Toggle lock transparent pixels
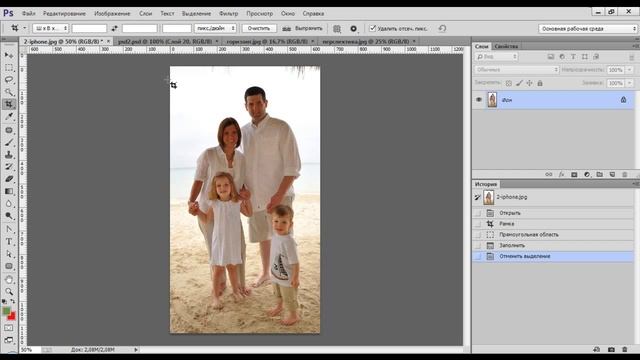 click(509, 83)
